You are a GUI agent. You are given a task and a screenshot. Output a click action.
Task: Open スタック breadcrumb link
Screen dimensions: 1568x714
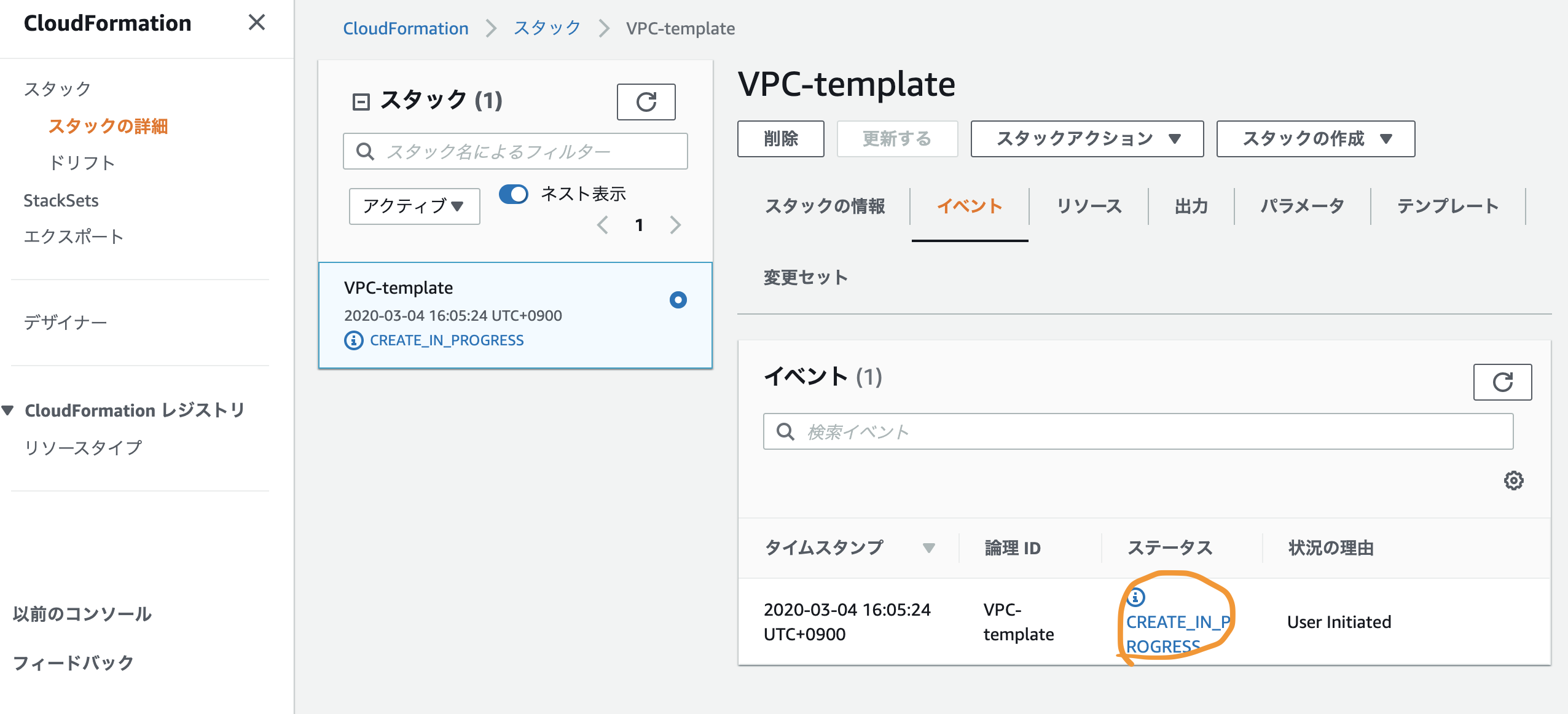(547, 28)
